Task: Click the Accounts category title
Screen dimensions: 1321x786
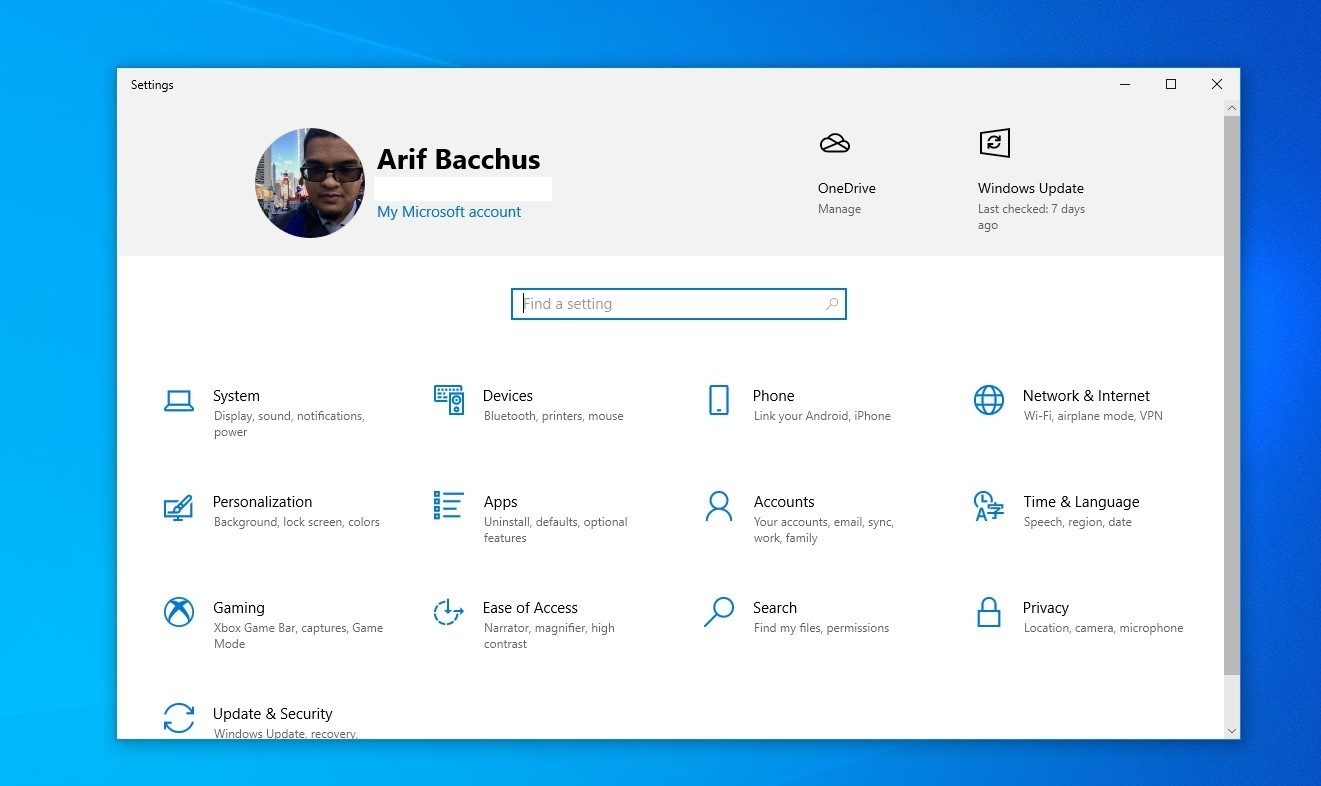Action: click(784, 502)
